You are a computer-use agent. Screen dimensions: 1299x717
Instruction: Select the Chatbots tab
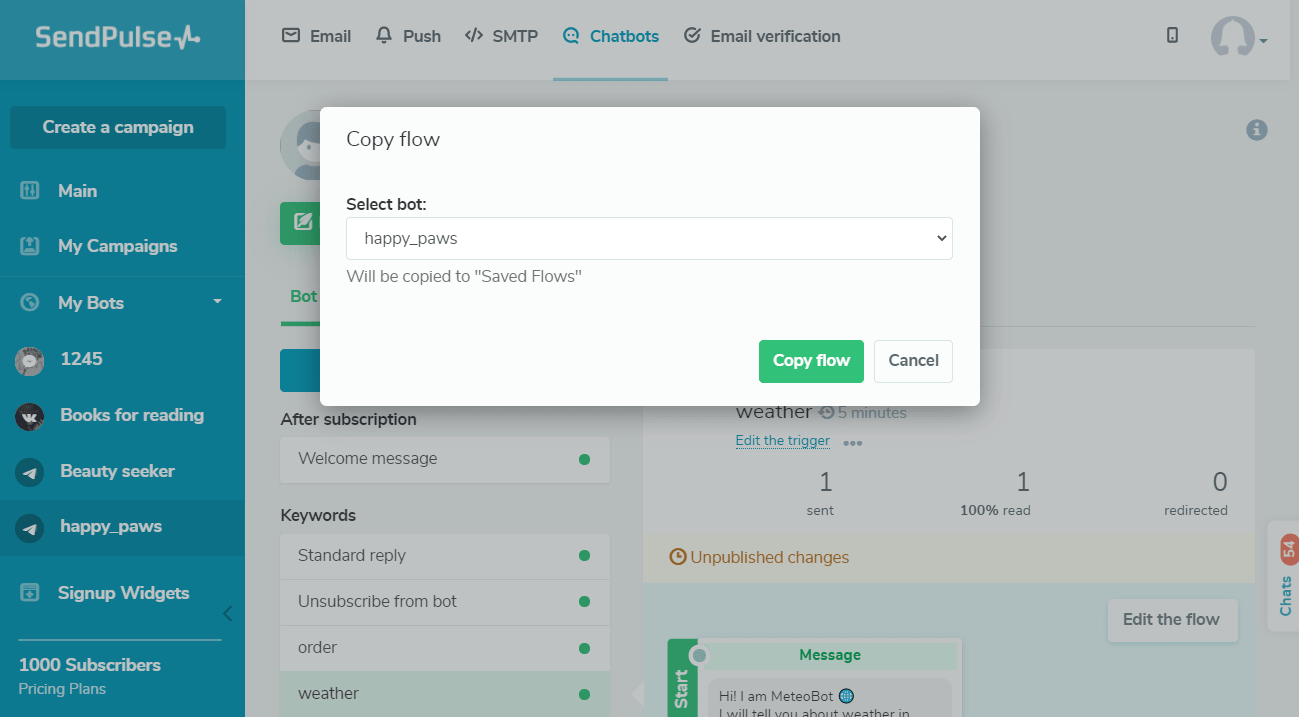[x=611, y=36]
